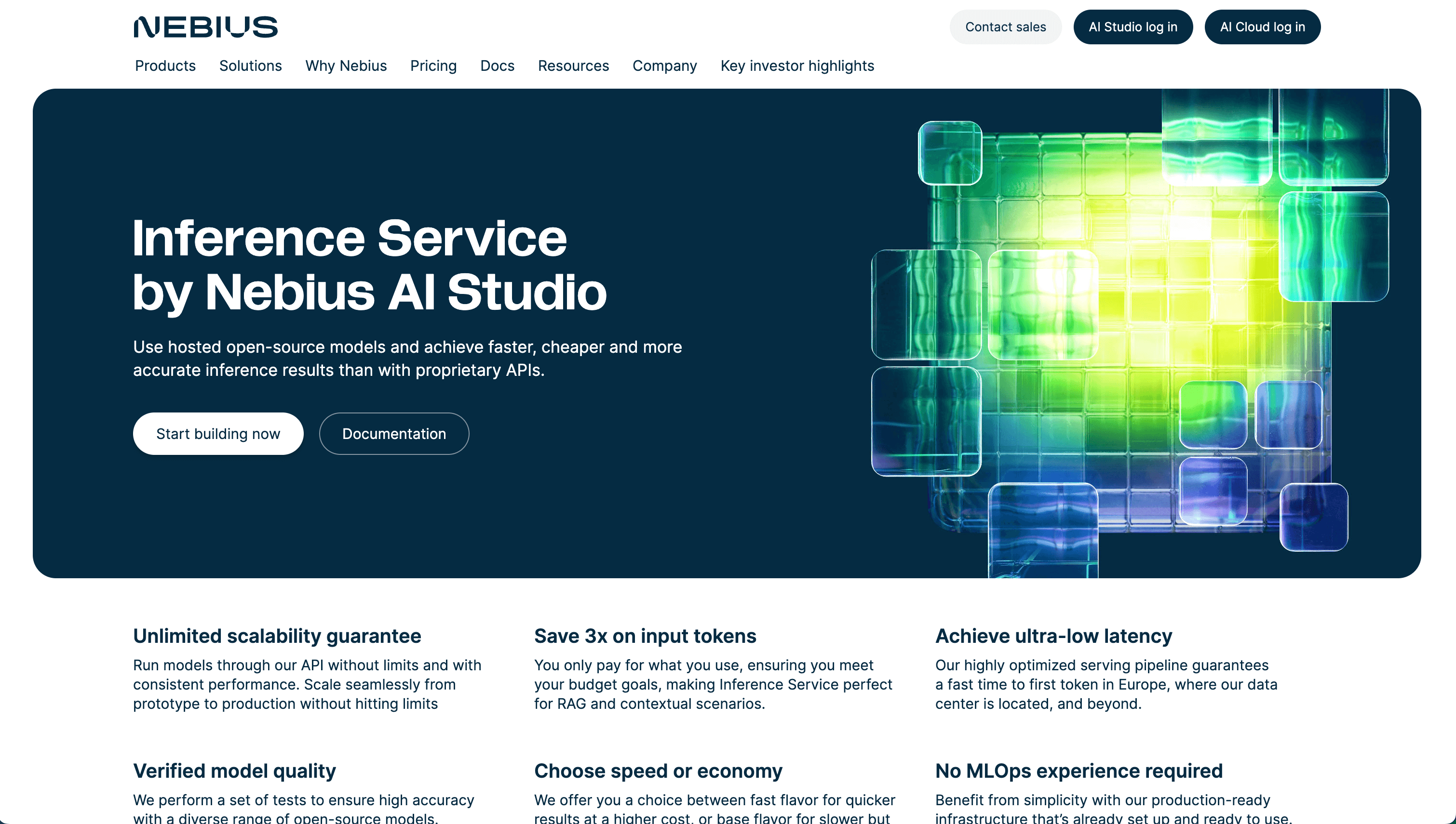The width and height of the screenshot is (1456, 824).
Task: Open the Pricing page
Action: coord(433,66)
